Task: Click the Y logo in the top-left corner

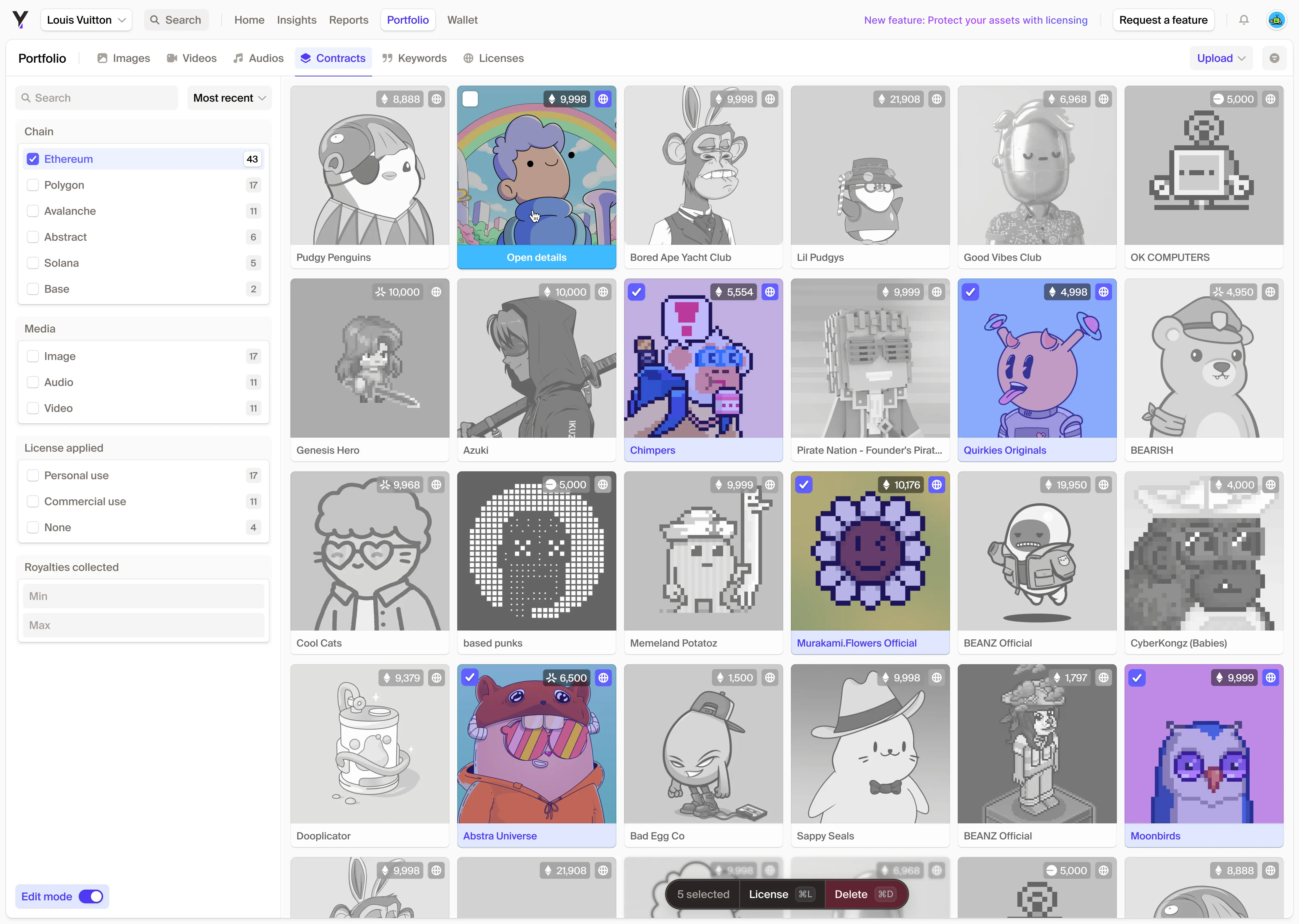Action: point(20,20)
